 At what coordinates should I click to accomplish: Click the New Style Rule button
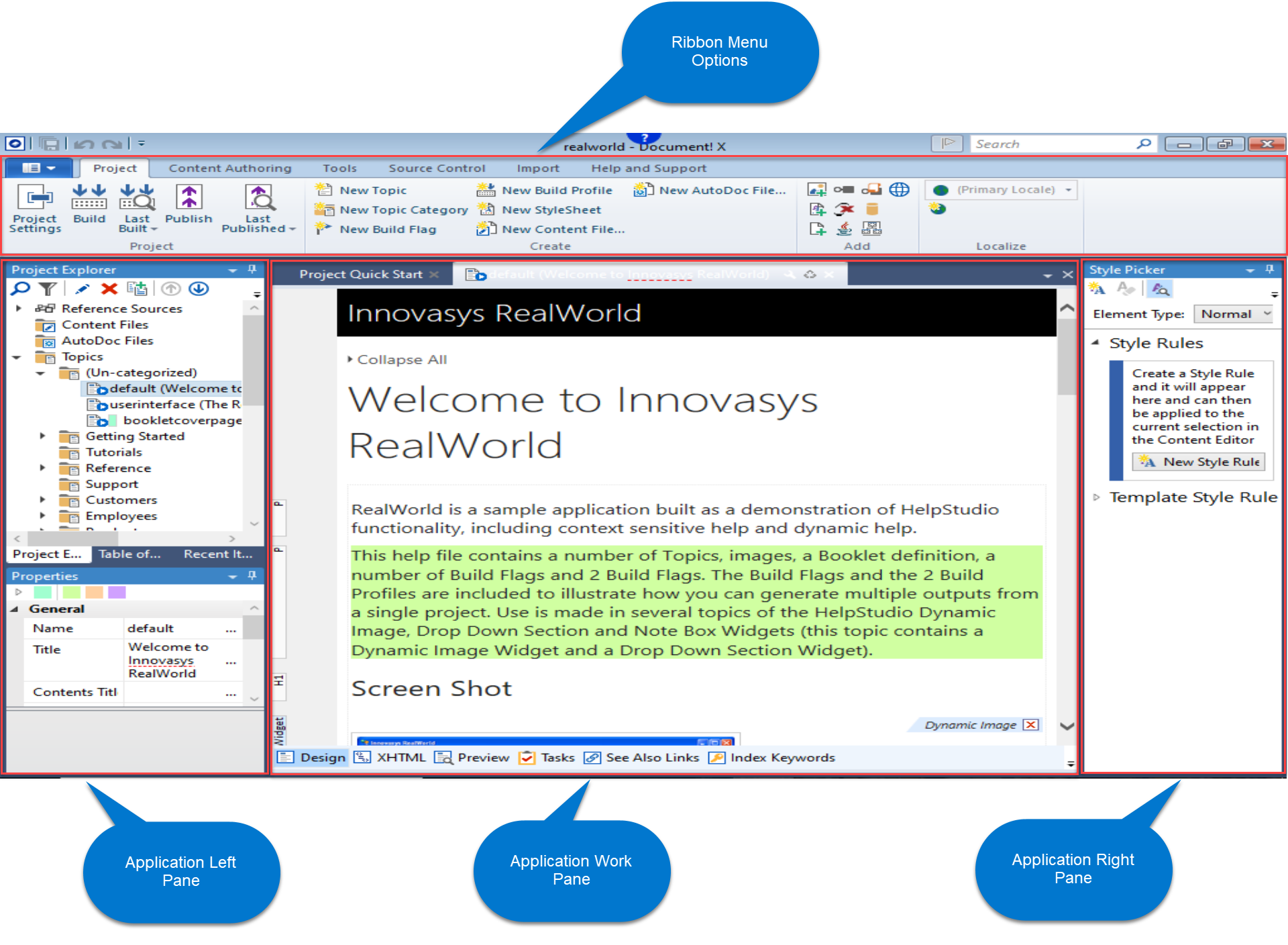(x=1199, y=462)
